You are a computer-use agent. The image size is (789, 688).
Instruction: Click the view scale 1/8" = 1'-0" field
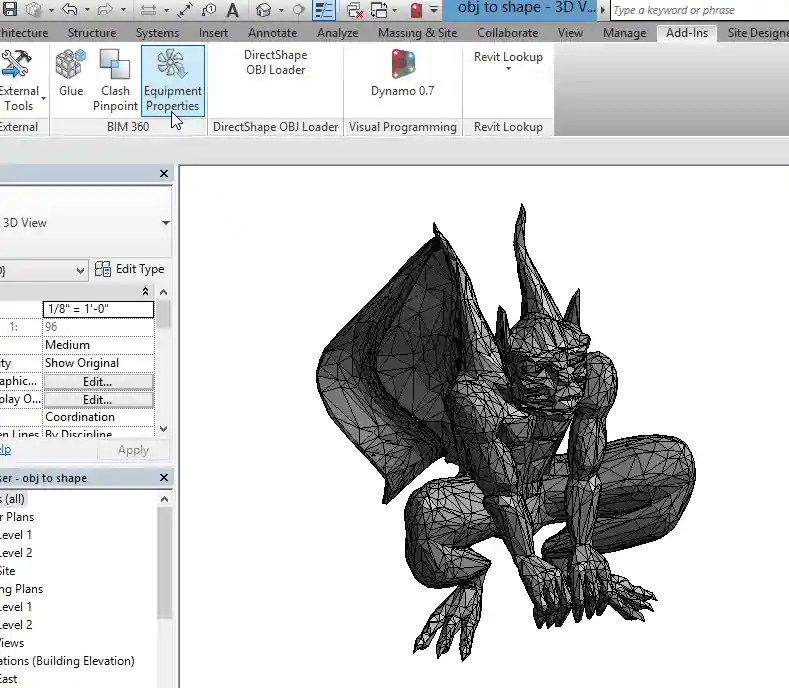(x=98, y=309)
